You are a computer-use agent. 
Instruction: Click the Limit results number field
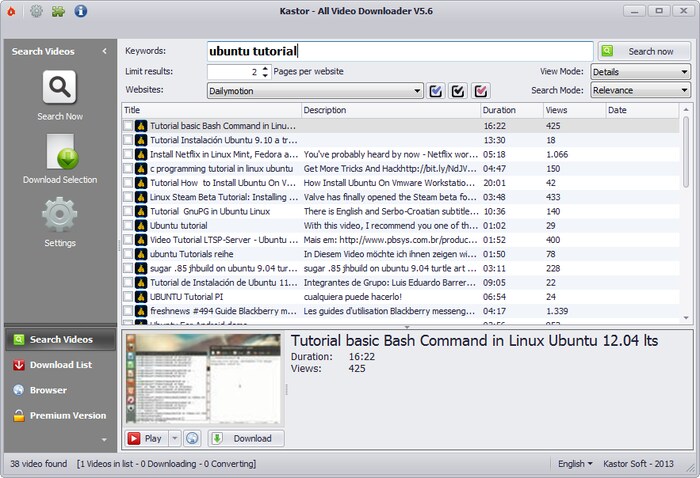pos(234,72)
